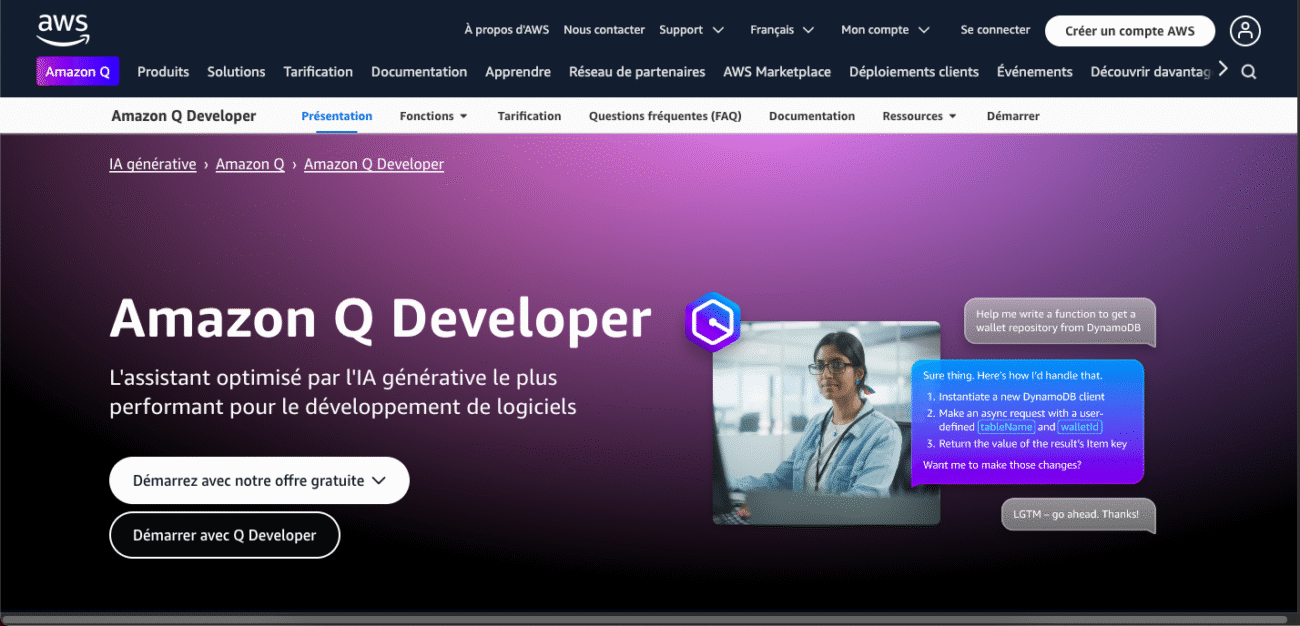Click the Nous contacter link

(x=604, y=30)
